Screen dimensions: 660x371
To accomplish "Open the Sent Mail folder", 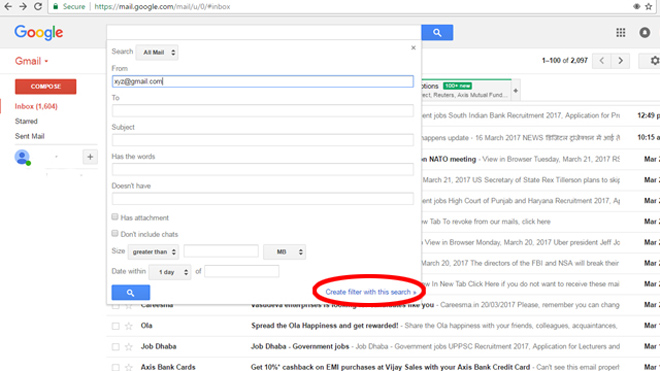I will point(29,136).
